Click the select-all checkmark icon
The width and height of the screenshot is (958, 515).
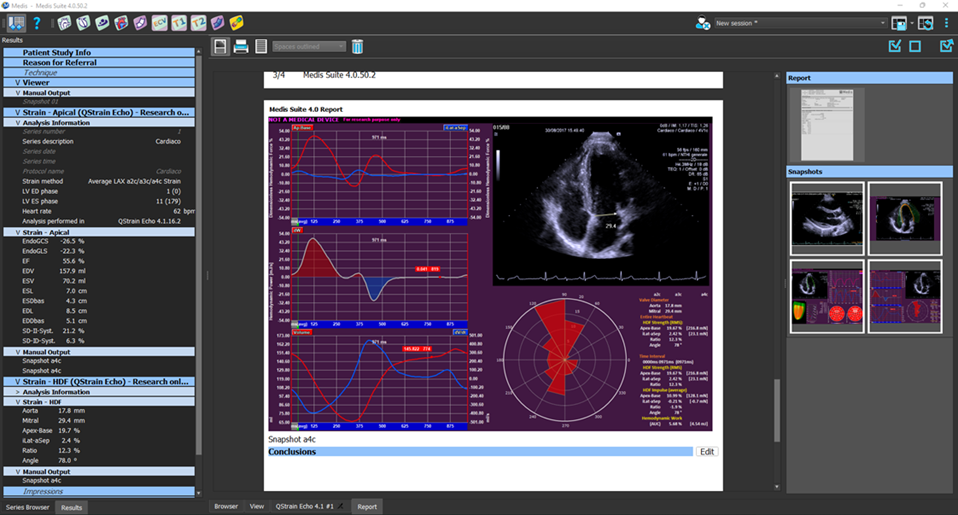895,46
